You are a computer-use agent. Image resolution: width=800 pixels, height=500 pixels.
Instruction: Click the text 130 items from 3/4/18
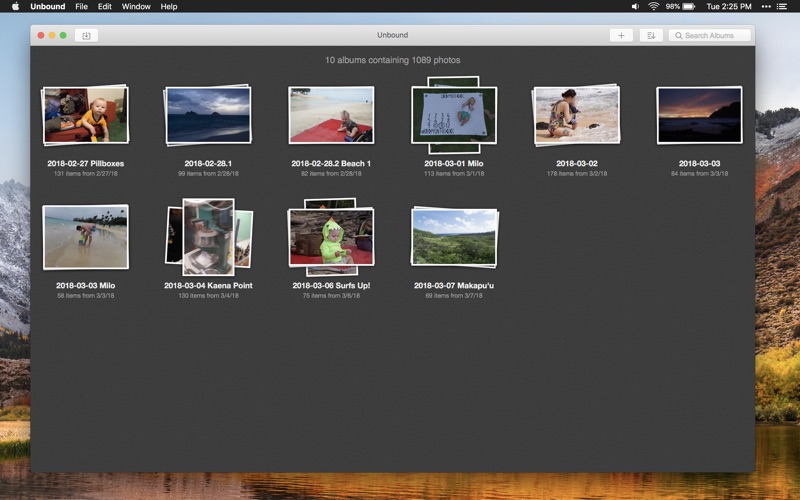(x=208, y=295)
